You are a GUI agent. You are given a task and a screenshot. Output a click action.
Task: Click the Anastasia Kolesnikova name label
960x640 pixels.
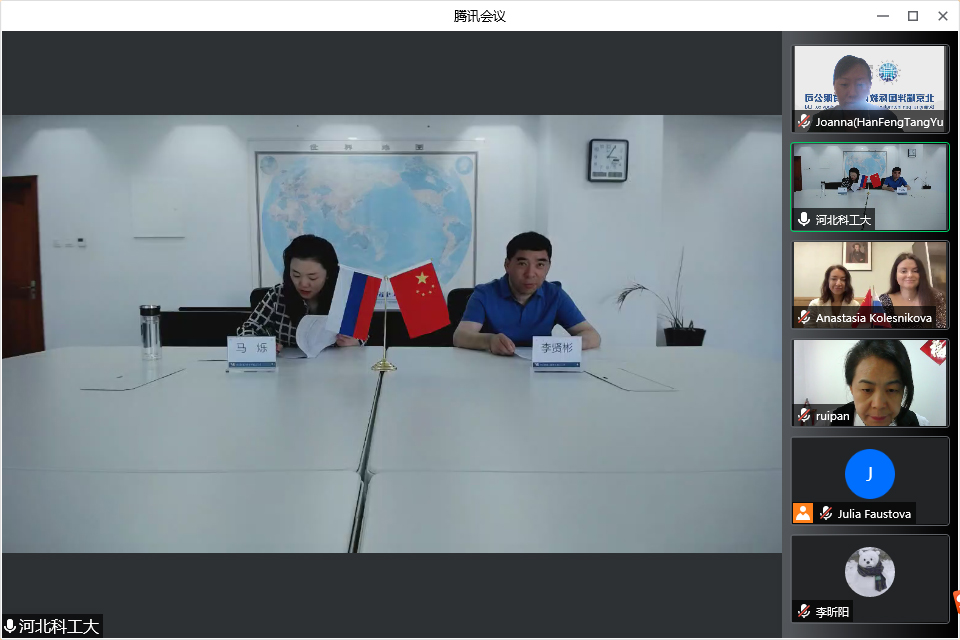[873, 318]
